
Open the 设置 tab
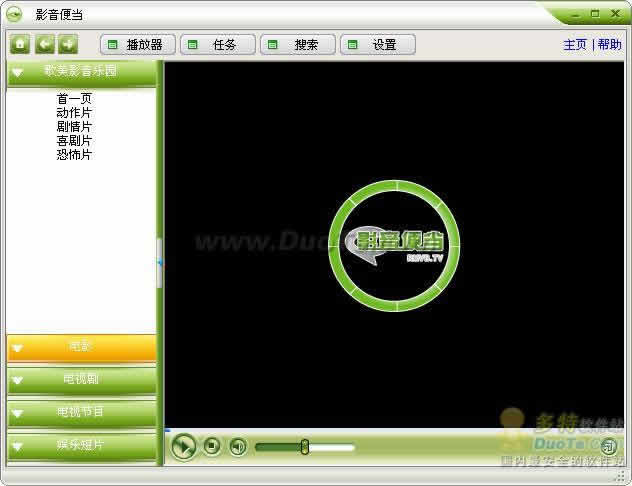click(x=378, y=44)
